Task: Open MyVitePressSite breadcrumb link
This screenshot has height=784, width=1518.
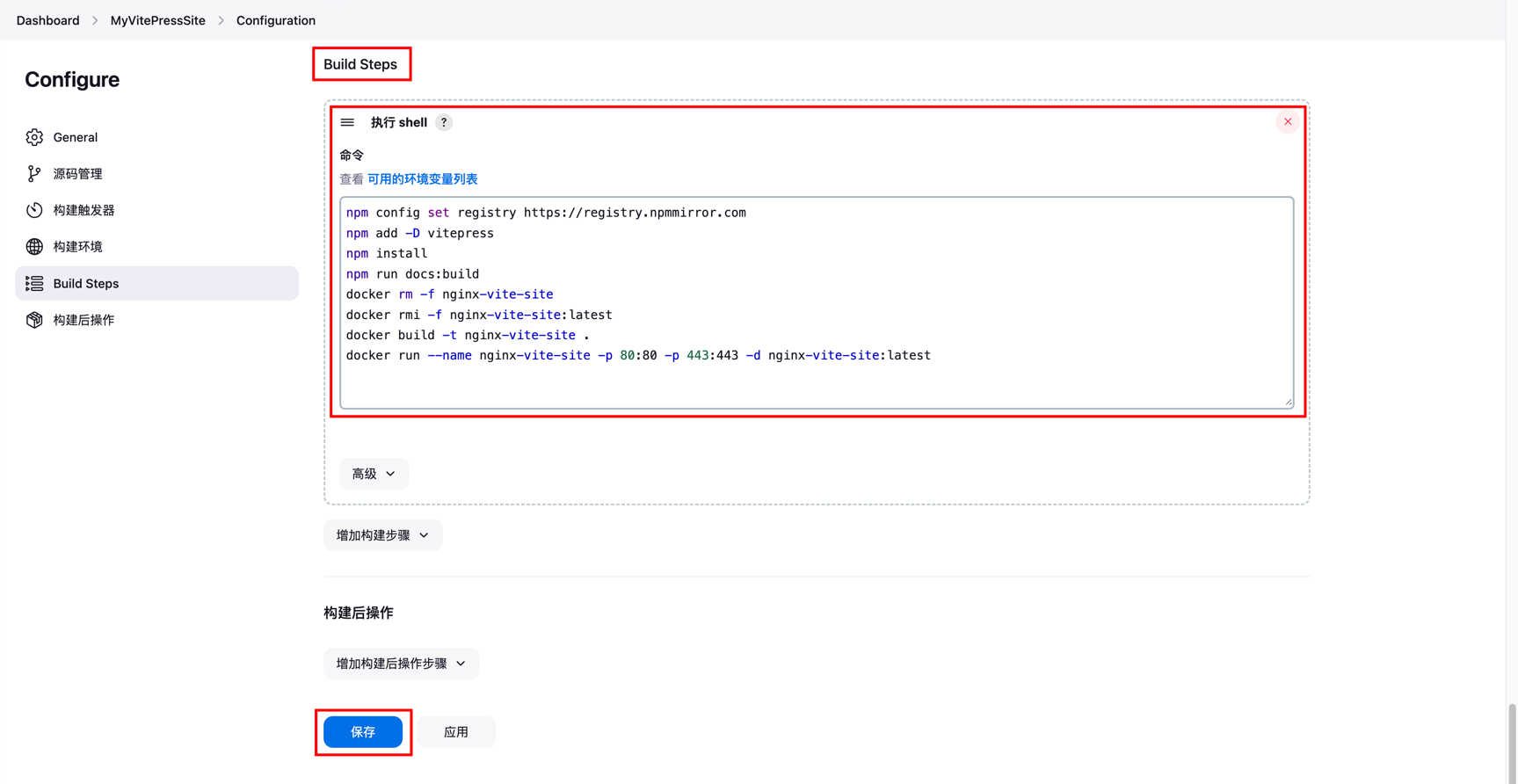Action: pyautogui.click(x=157, y=20)
